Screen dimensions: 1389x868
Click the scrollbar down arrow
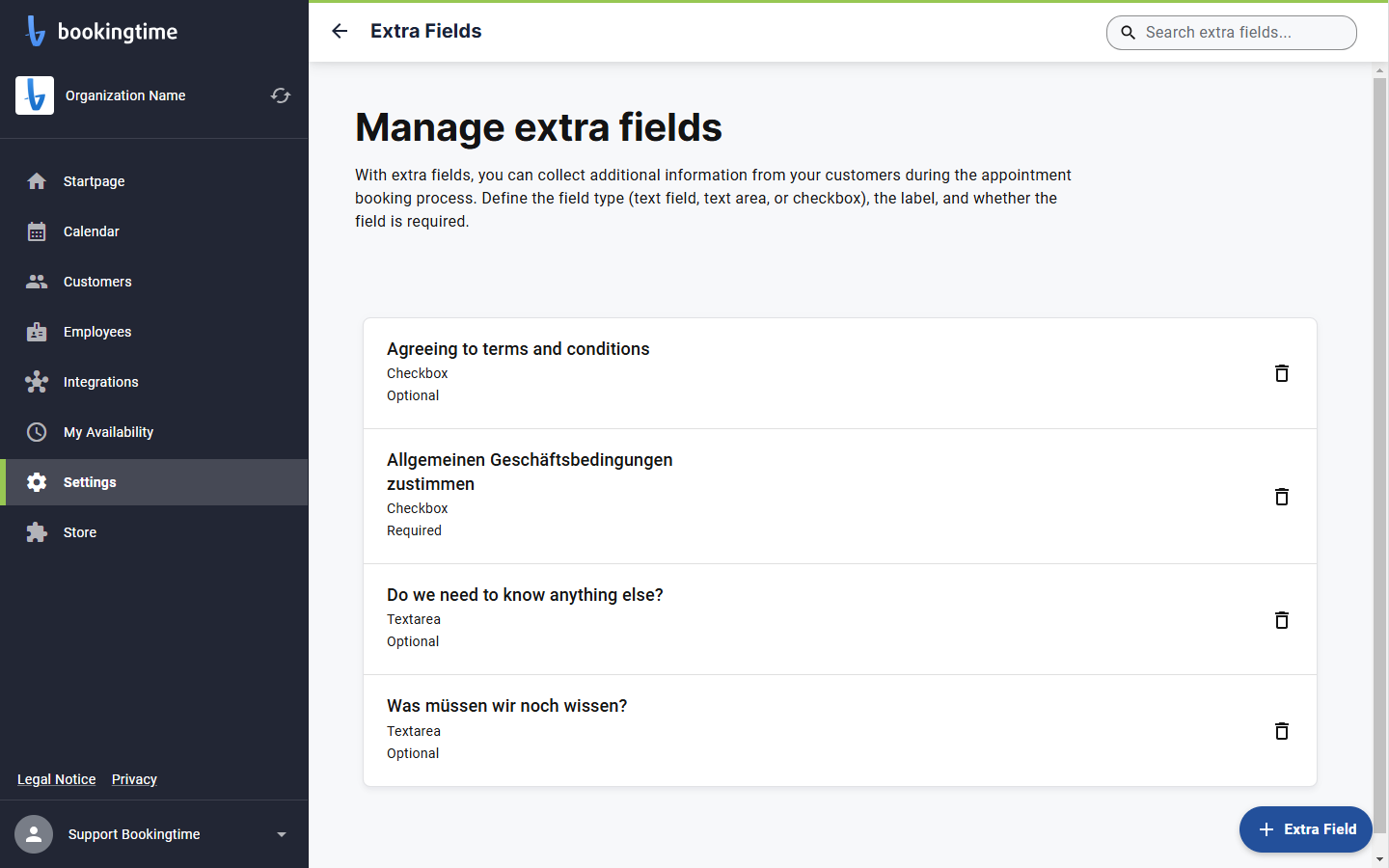(x=1379, y=858)
